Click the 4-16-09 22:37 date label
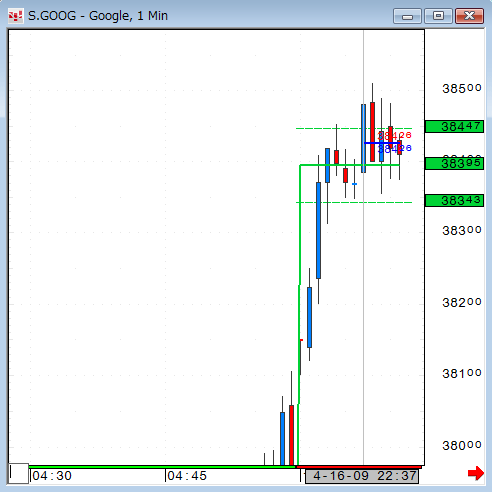The image size is (492, 492). (x=362, y=476)
